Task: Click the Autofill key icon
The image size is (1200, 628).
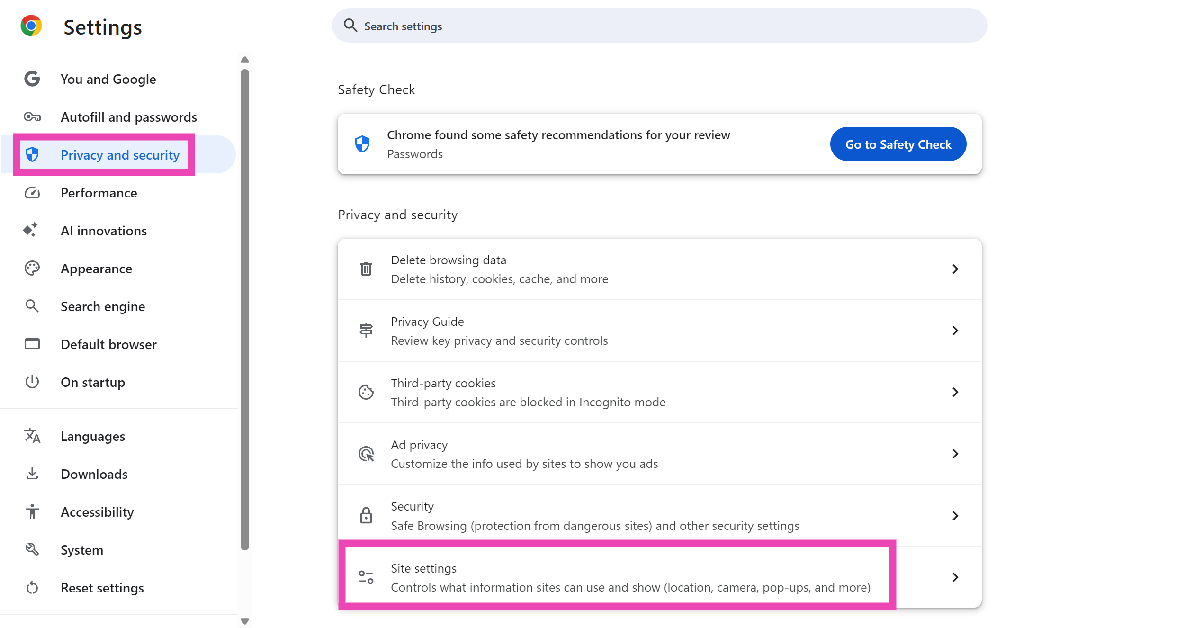Action: point(32,117)
